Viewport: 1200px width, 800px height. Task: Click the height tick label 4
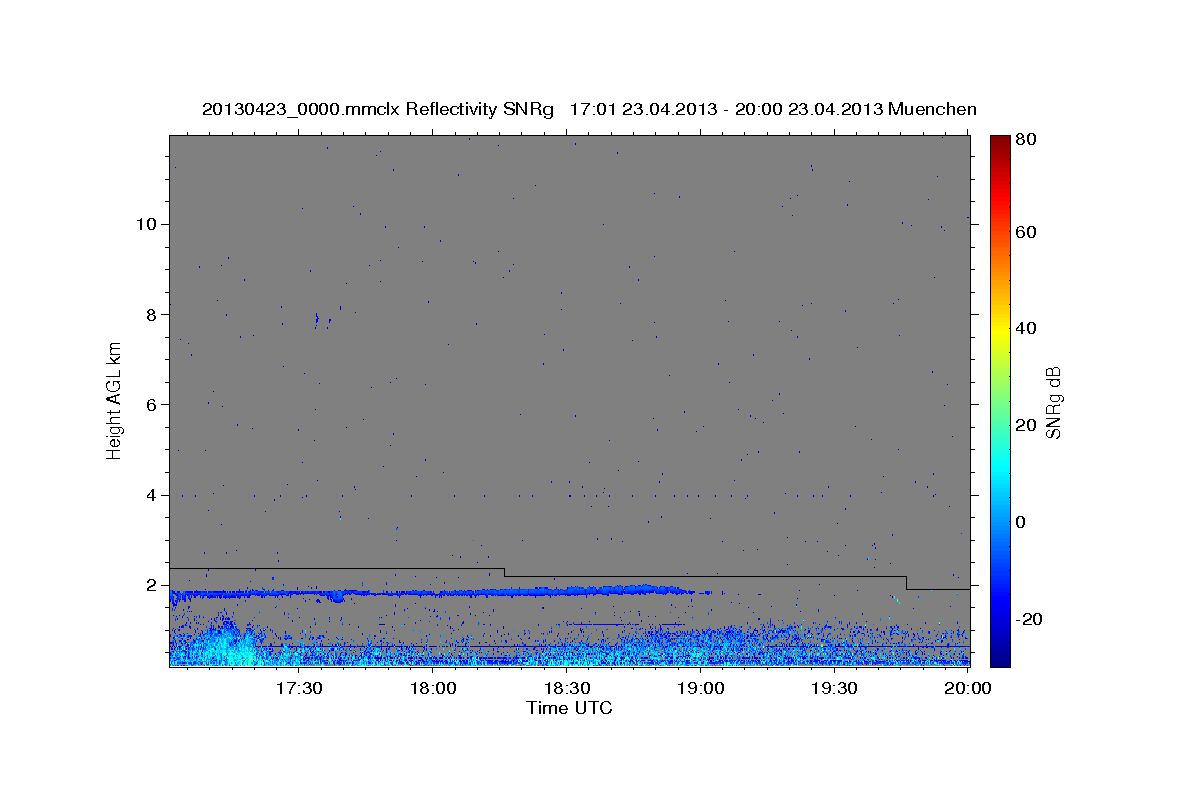(151, 495)
